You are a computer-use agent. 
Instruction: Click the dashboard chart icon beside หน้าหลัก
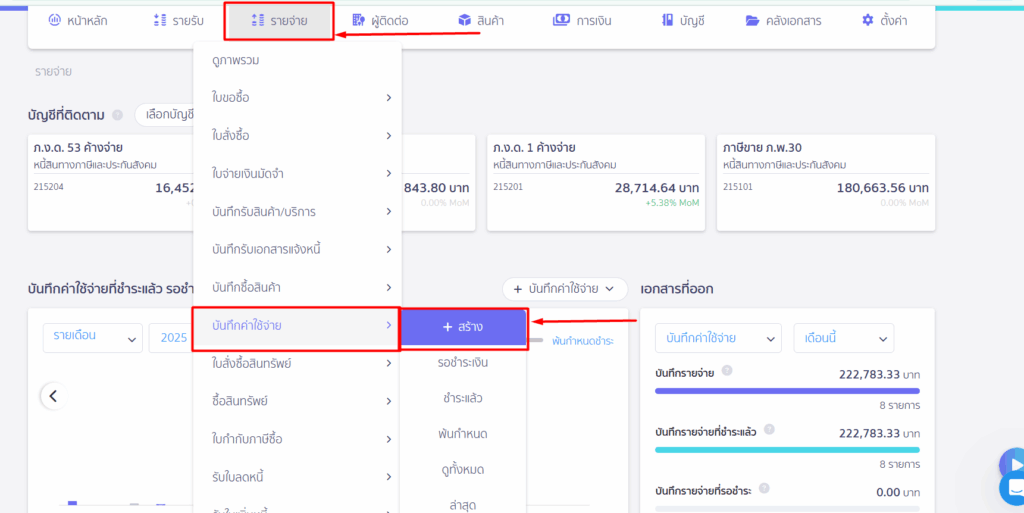[x=55, y=20]
